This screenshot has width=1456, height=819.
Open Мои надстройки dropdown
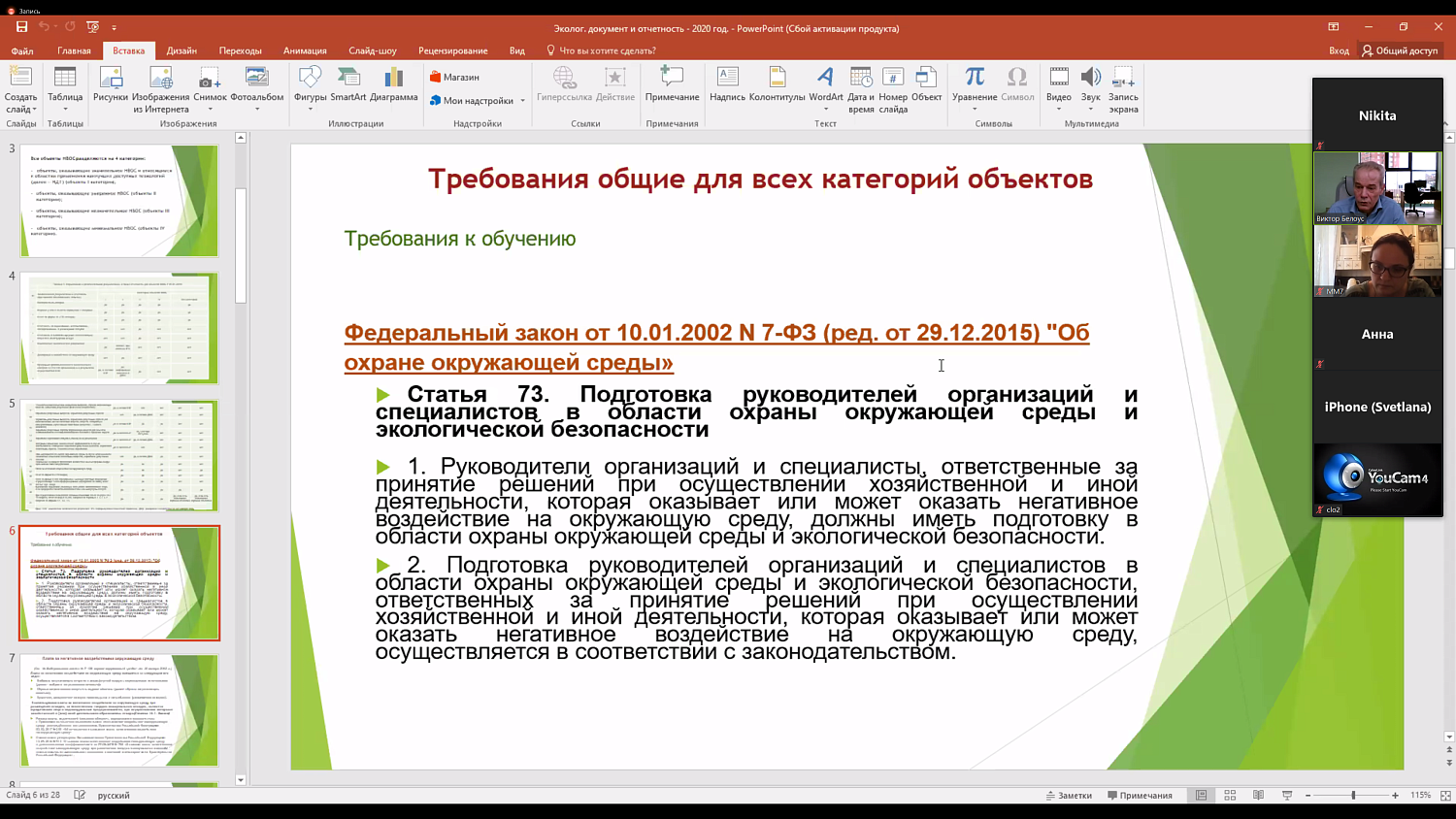tap(477, 100)
